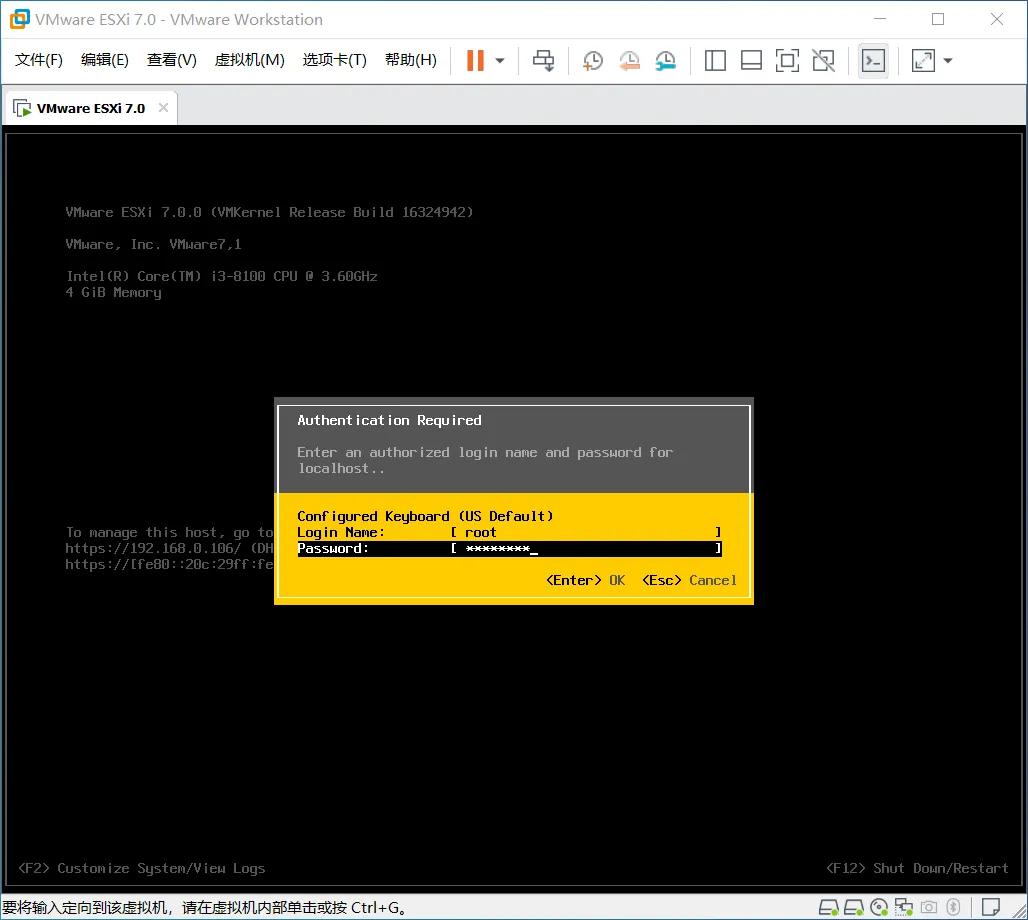Minimize the VMware Workstation window

pos(880,19)
